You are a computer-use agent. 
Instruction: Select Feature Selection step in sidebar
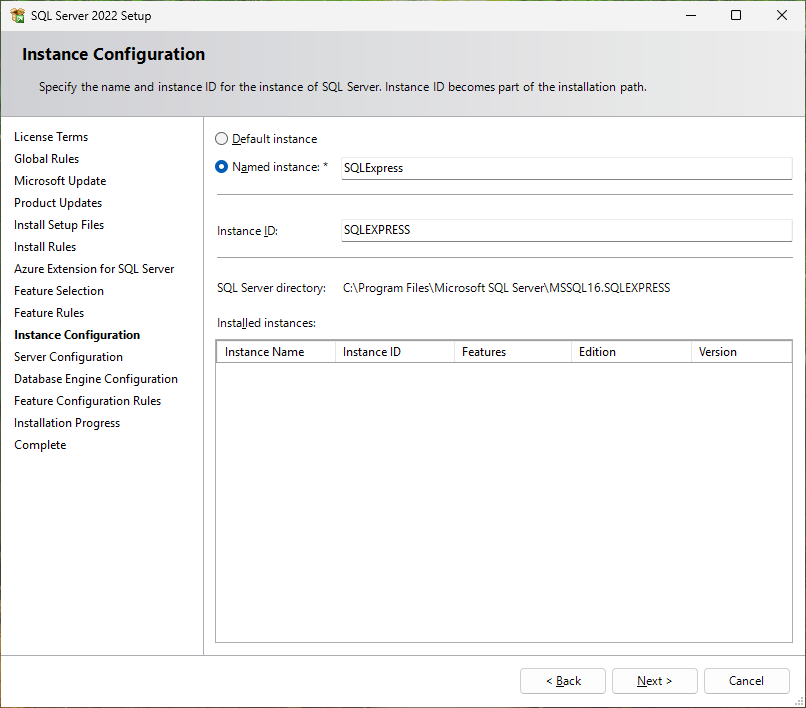click(59, 291)
